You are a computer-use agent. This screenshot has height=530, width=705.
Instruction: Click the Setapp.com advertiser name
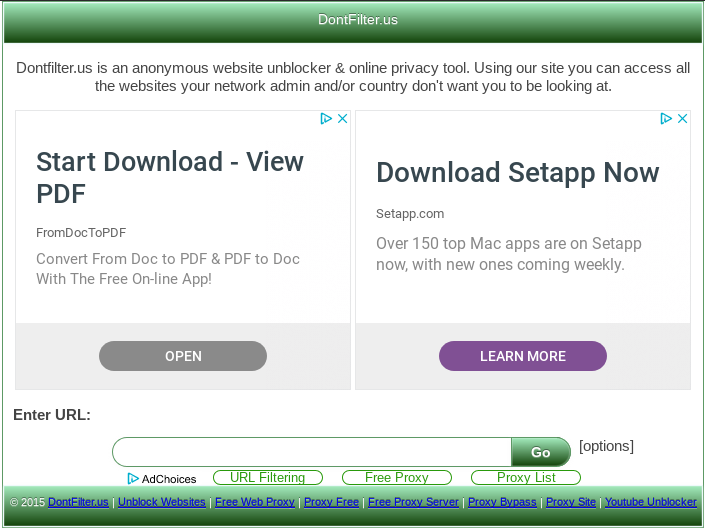pyautogui.click(x=410, y=214)
